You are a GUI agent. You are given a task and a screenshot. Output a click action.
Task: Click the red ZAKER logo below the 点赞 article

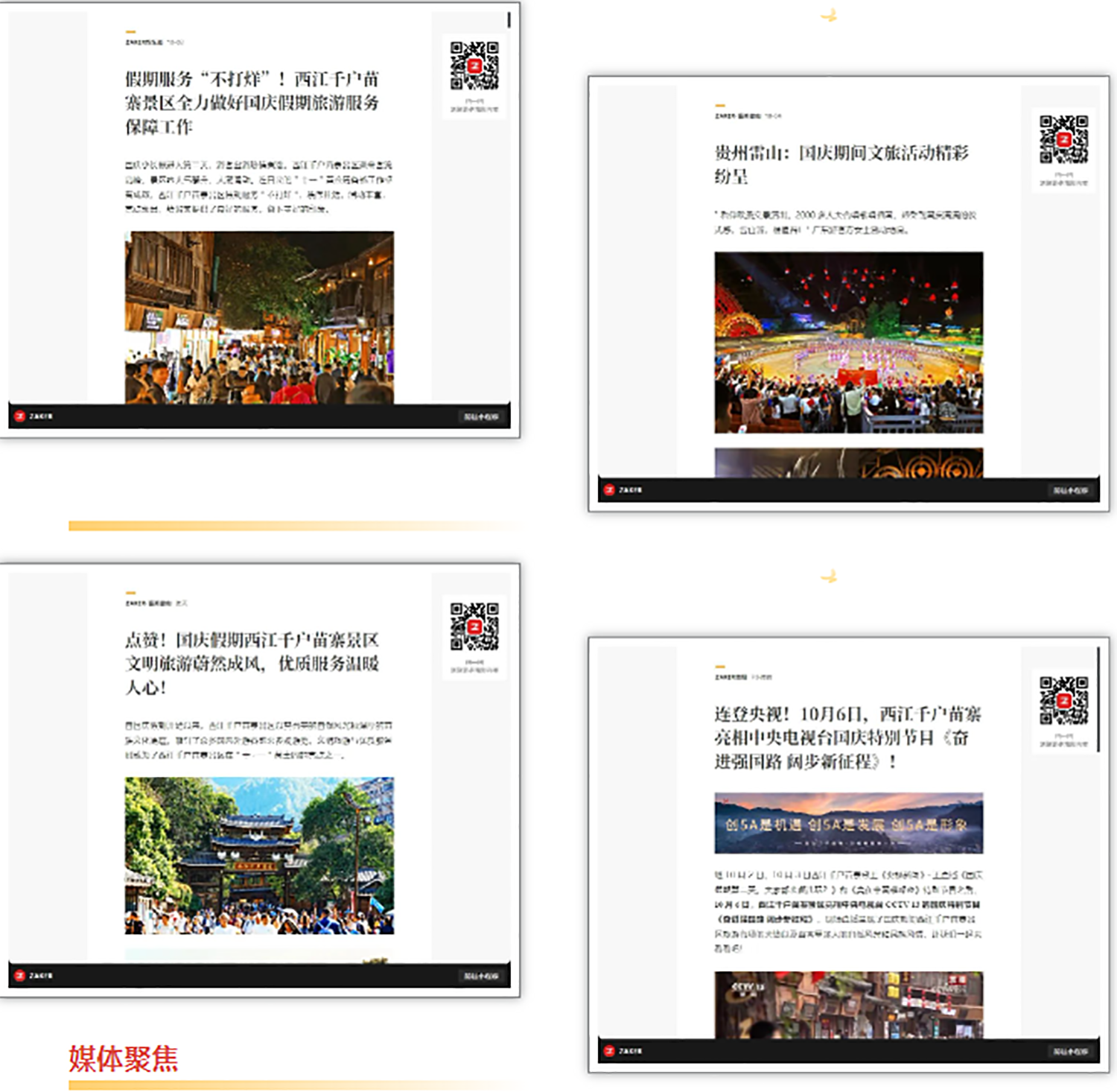[20, 976]
